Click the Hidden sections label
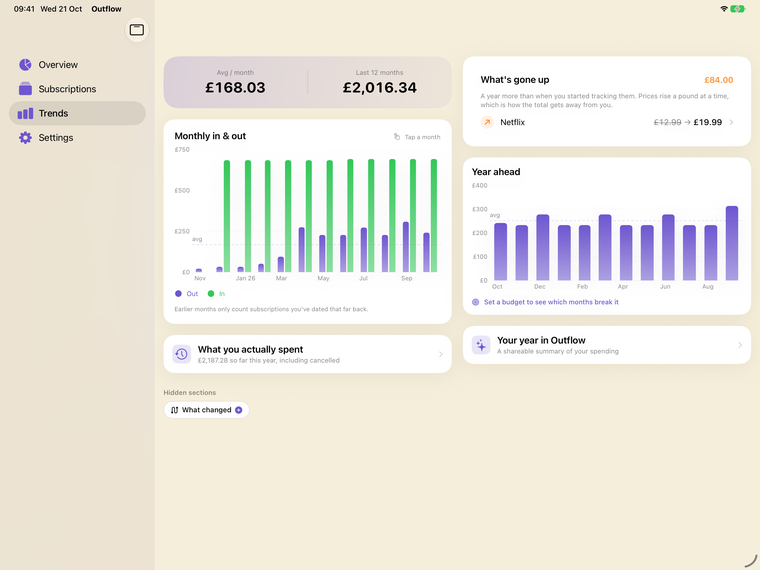Image resolution: width=760 pixels, height=570 pixels. point(190,393)
